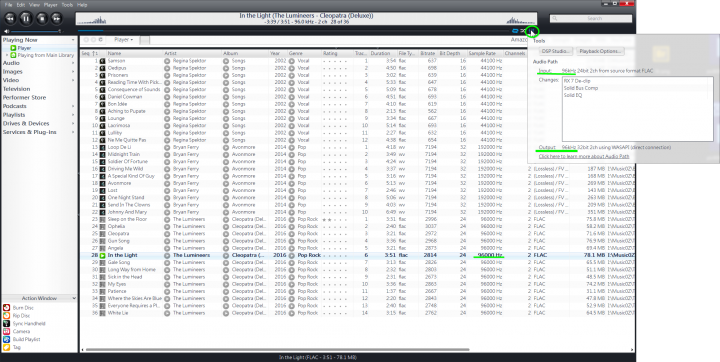The width and height of the screenshot is (720, 362).
Task: Open the DSP Studio button
Action: point(556,51)
